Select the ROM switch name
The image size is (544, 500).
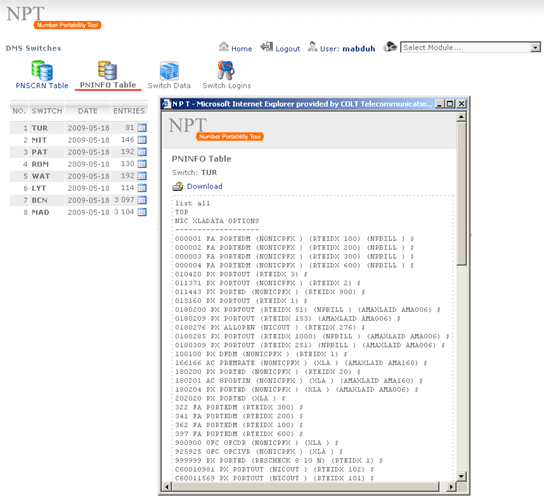(x=40, y=164)
